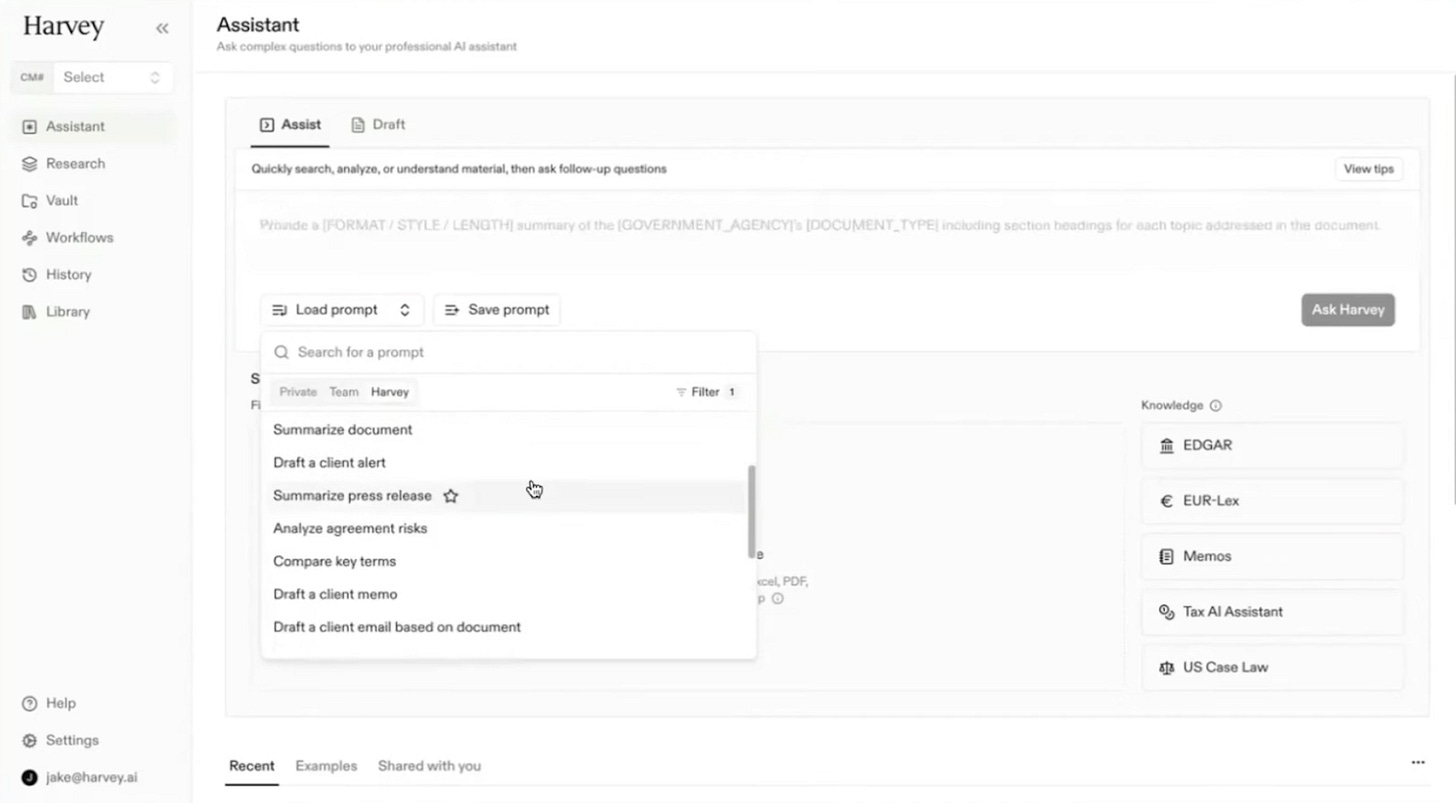The image size is (1456, 803).
Task: Click the prompt list scrollbar
Action: coord(751,511)
